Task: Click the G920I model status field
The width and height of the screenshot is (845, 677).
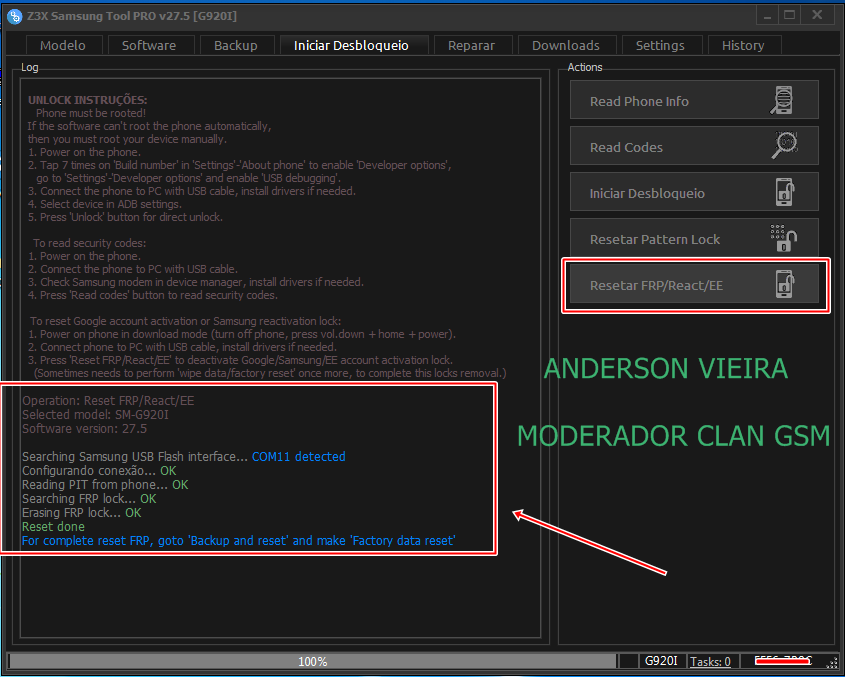Action: [661, 661]
